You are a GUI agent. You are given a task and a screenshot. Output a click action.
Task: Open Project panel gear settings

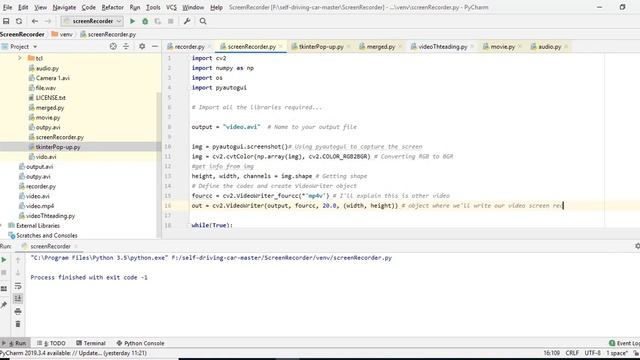coord(142,47)
